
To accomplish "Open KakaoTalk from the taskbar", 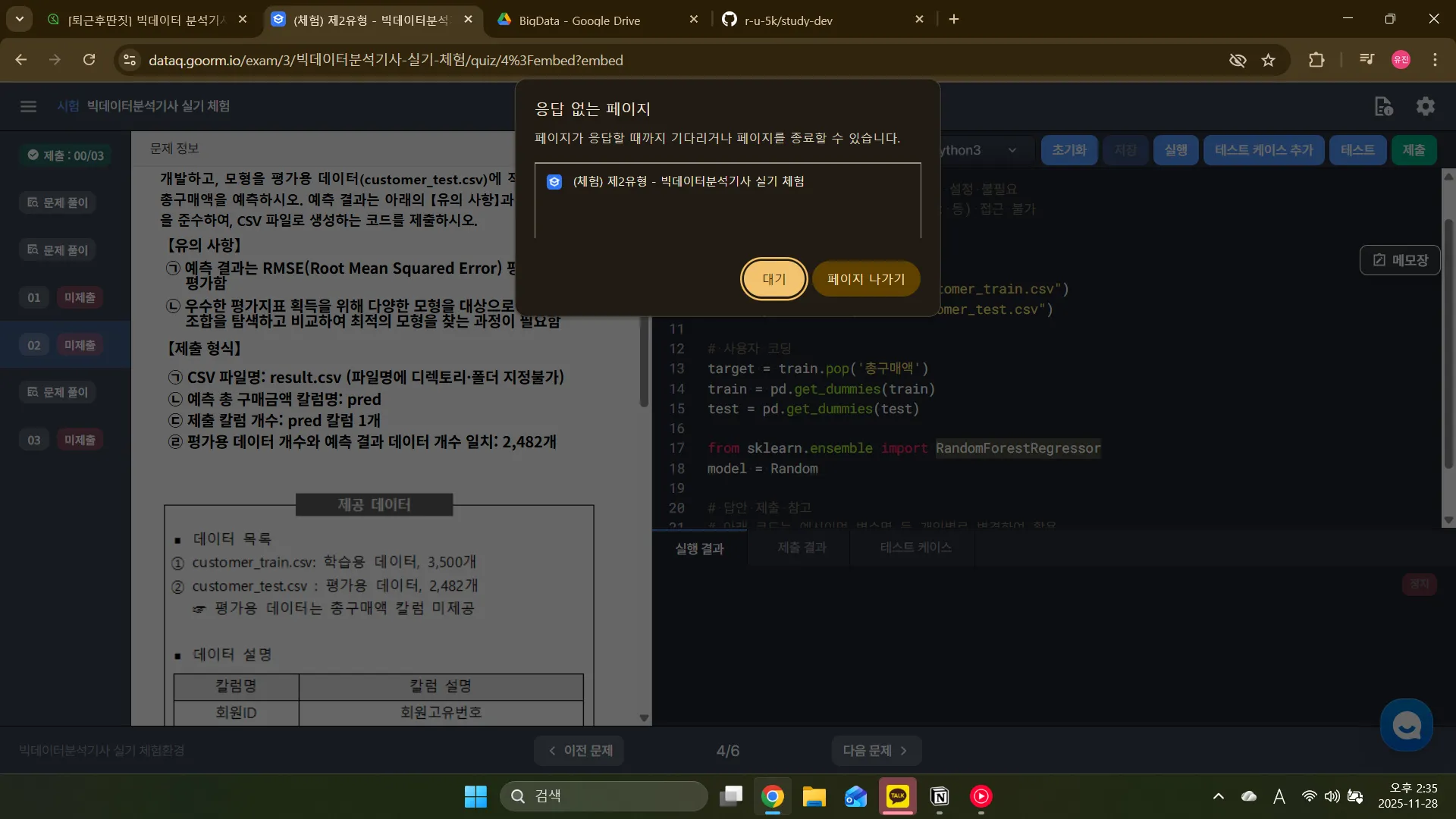I will click(x=898, y=796).
